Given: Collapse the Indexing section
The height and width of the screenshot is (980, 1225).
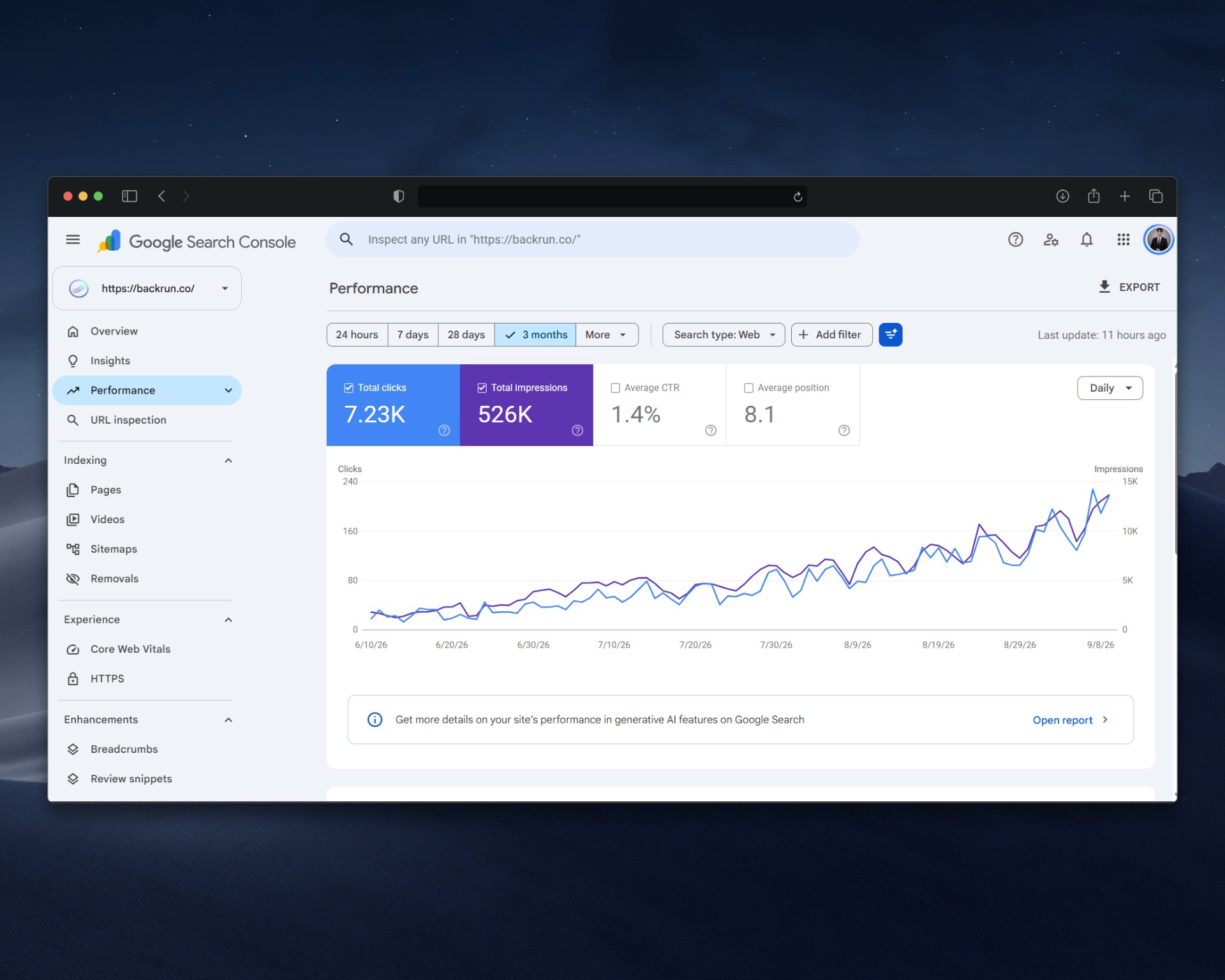Looking at the screenshot, I should 228,460.
